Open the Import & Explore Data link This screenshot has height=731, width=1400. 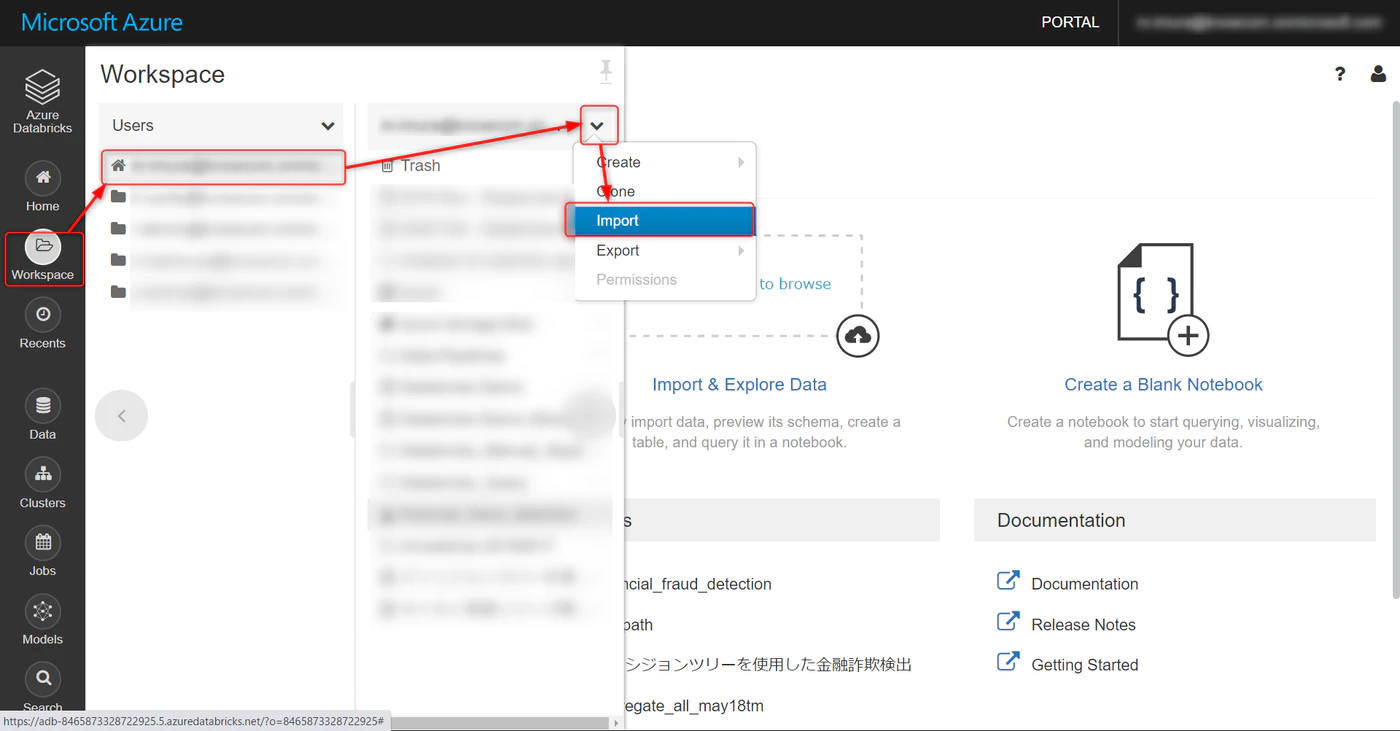tap(739, 385)
